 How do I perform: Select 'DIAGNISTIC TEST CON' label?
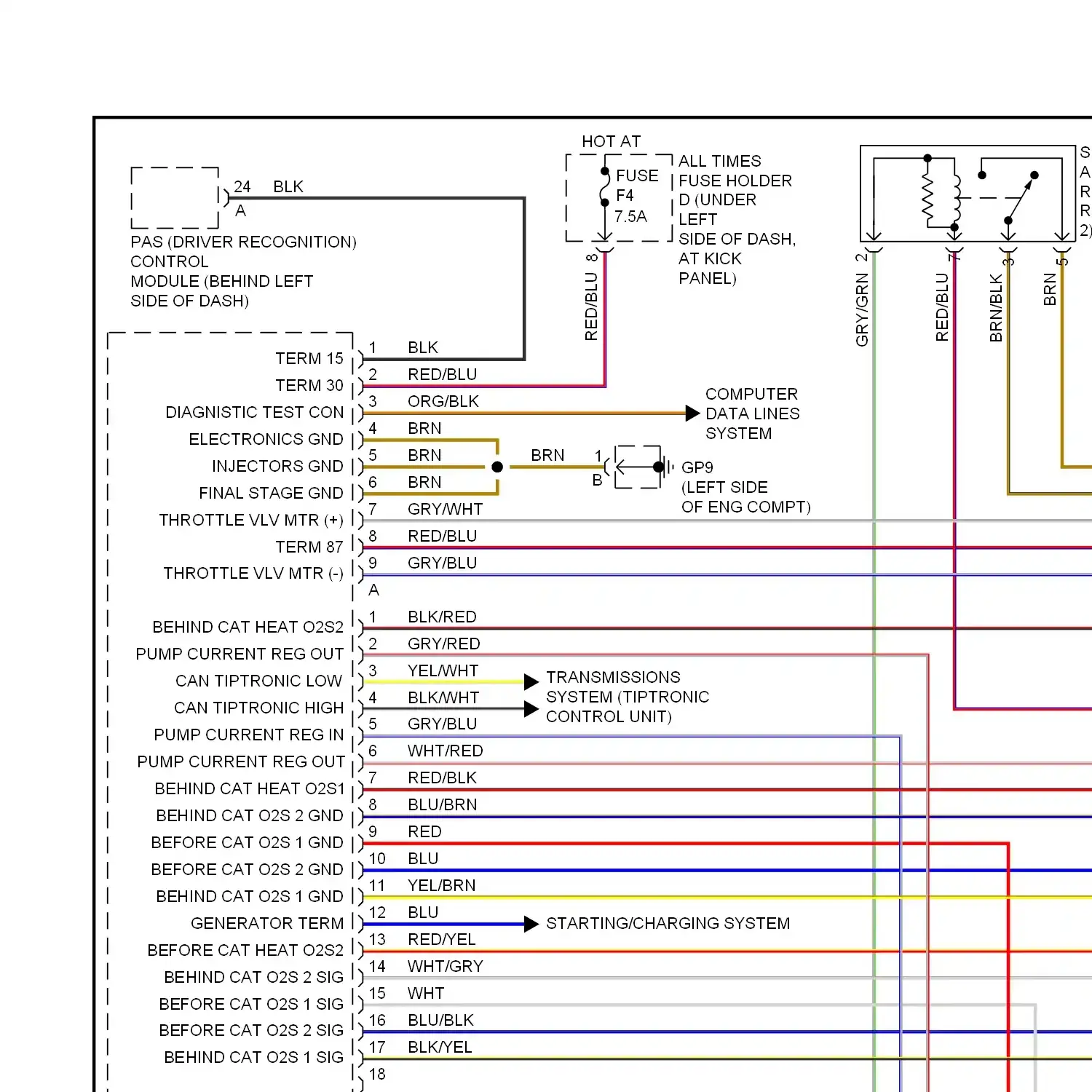[255, 413]
